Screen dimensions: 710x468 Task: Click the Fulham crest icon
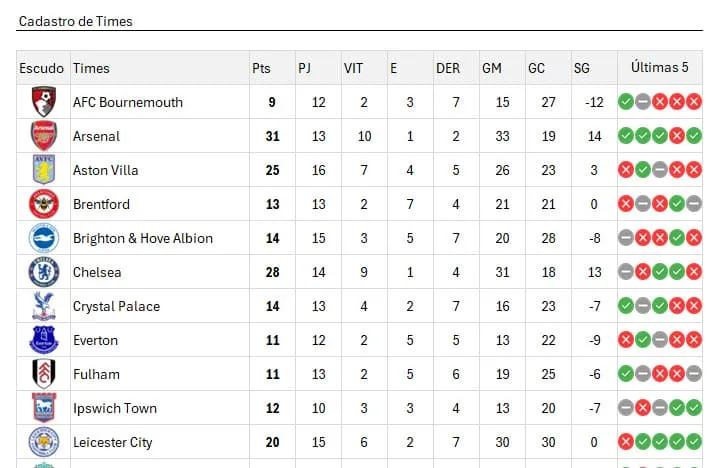43,374
